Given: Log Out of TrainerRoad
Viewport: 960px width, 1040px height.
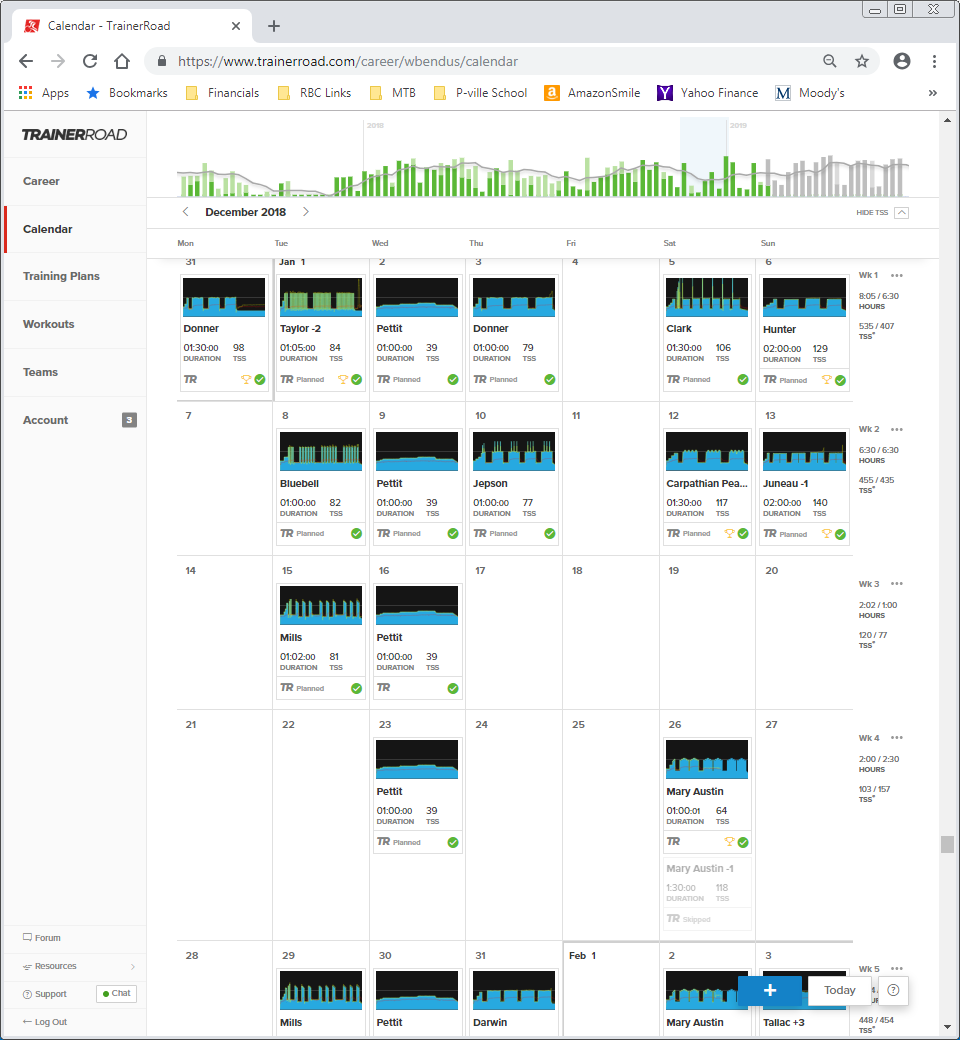Looking at the screenshot, I should (x=45, y=1022).
